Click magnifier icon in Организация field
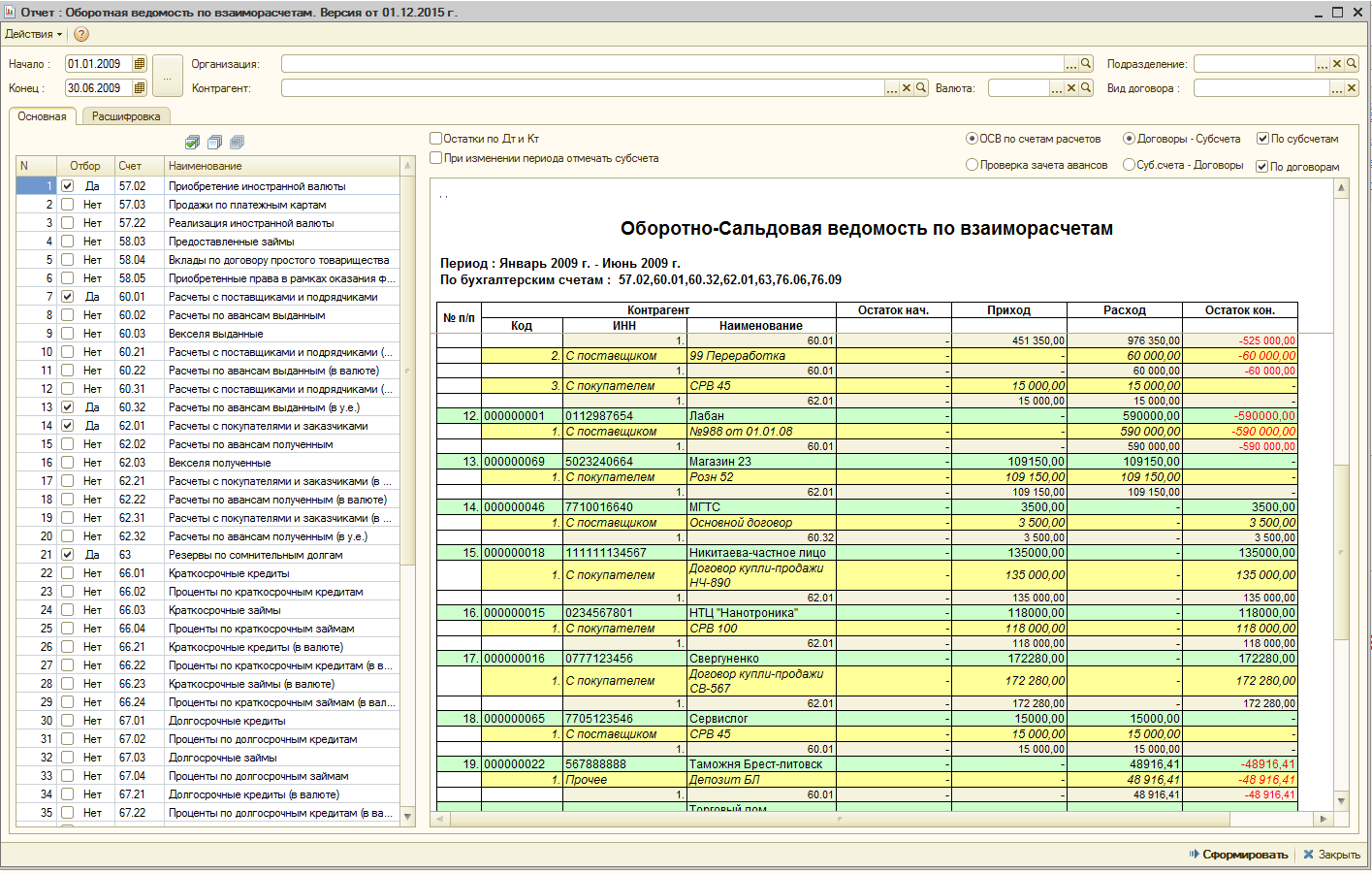The width and height of the screenshot is (1372, 874). pos(1086,64)
